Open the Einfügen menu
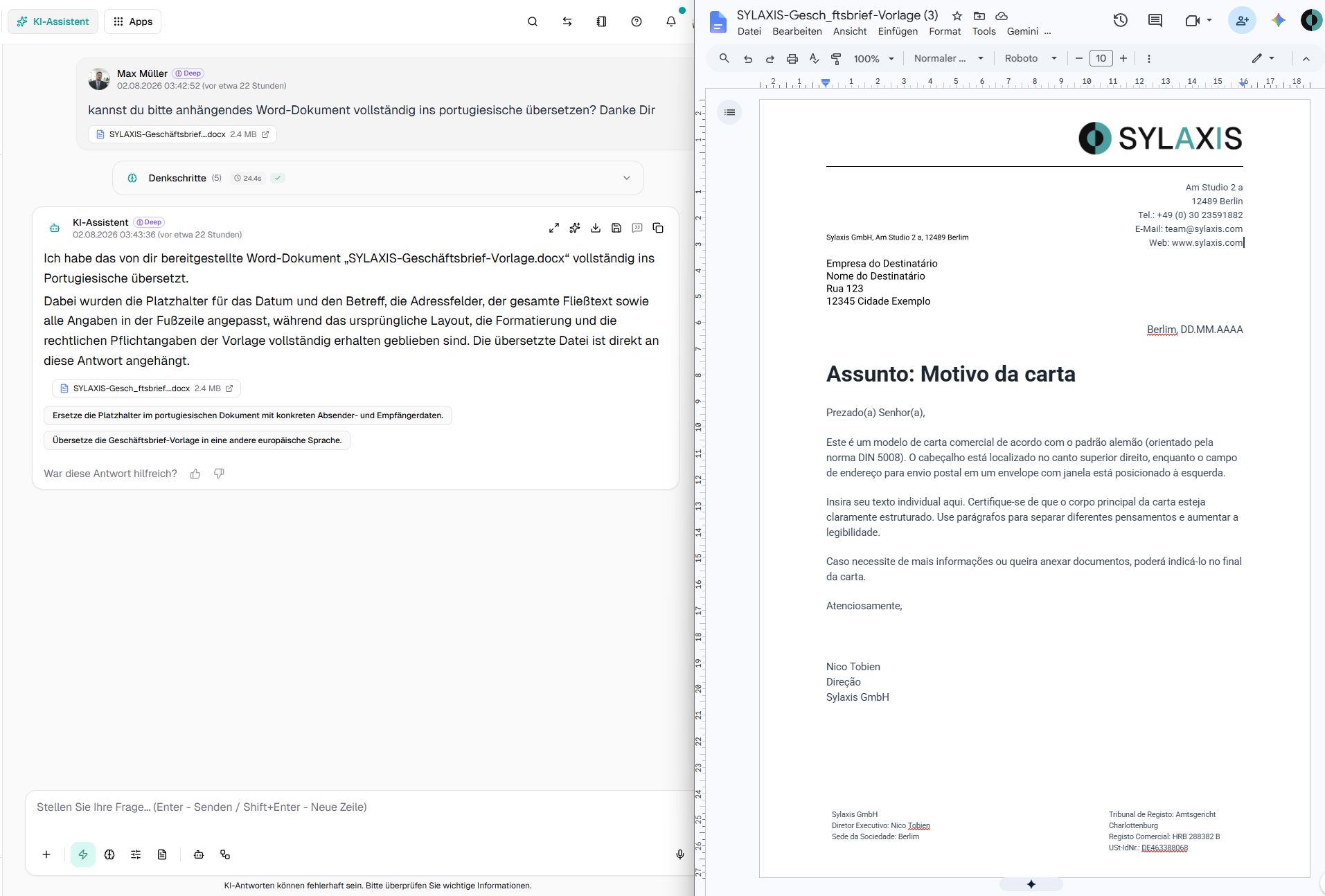Image resolution: width=1325 pixels, height=896 pixels. point(898,31)
